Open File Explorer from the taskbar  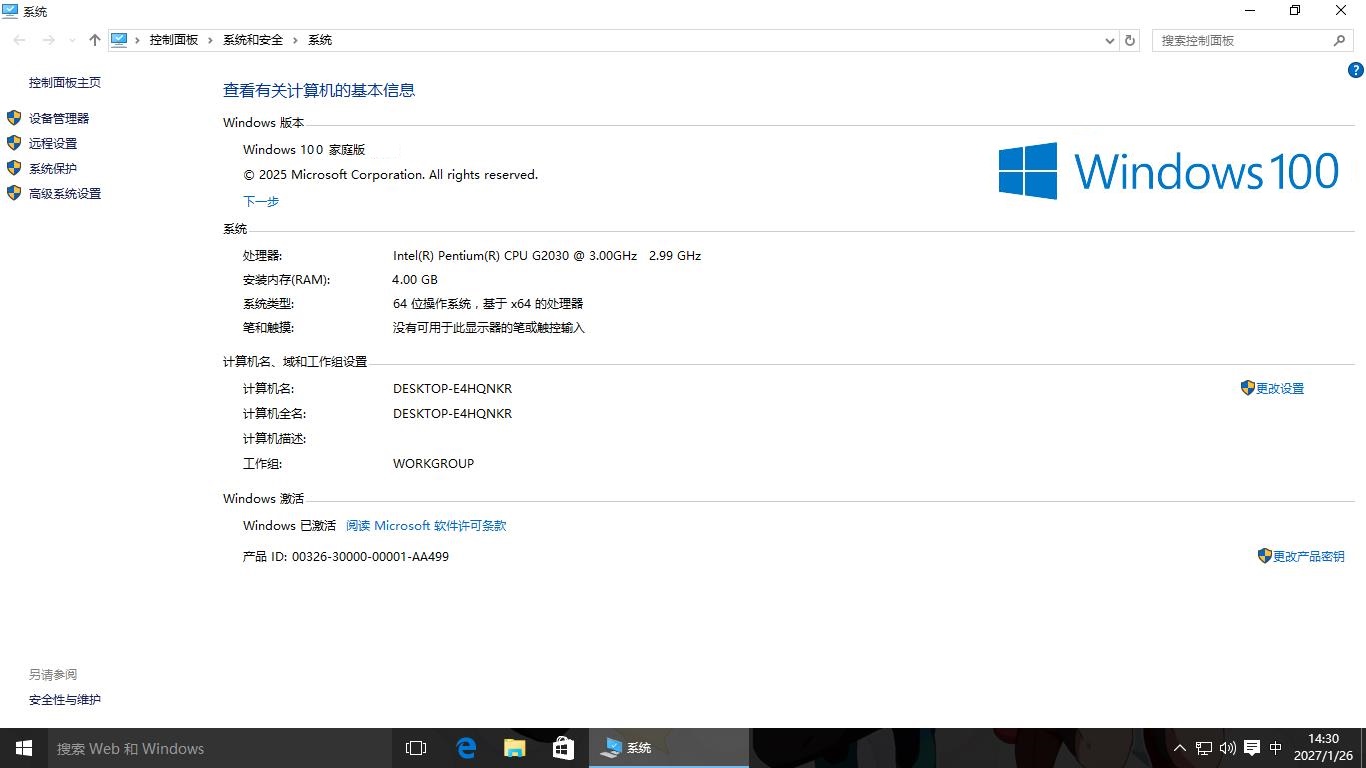(x=514, y=748)
